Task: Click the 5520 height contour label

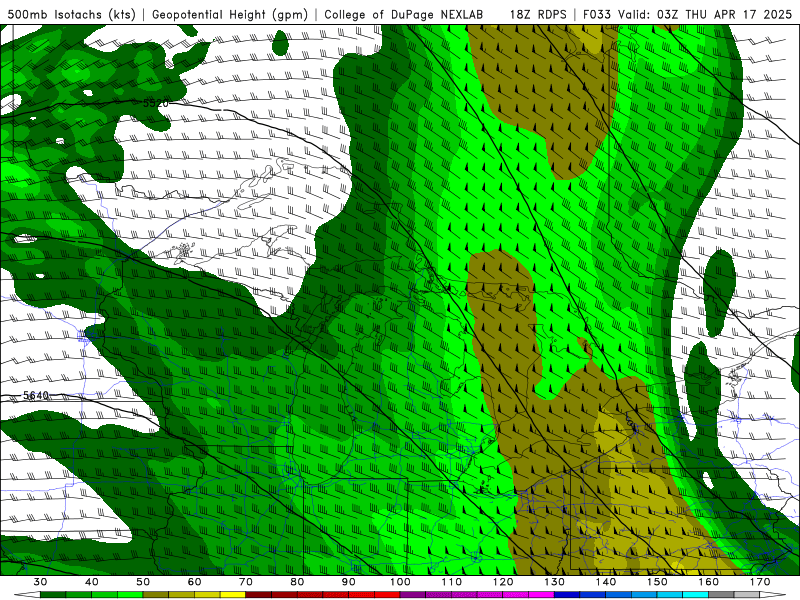Action: (156, 104)
